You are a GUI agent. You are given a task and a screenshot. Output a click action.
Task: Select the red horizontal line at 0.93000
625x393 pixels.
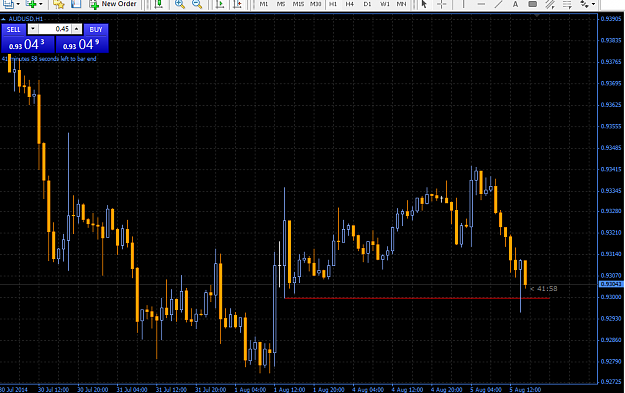point(417,298)
